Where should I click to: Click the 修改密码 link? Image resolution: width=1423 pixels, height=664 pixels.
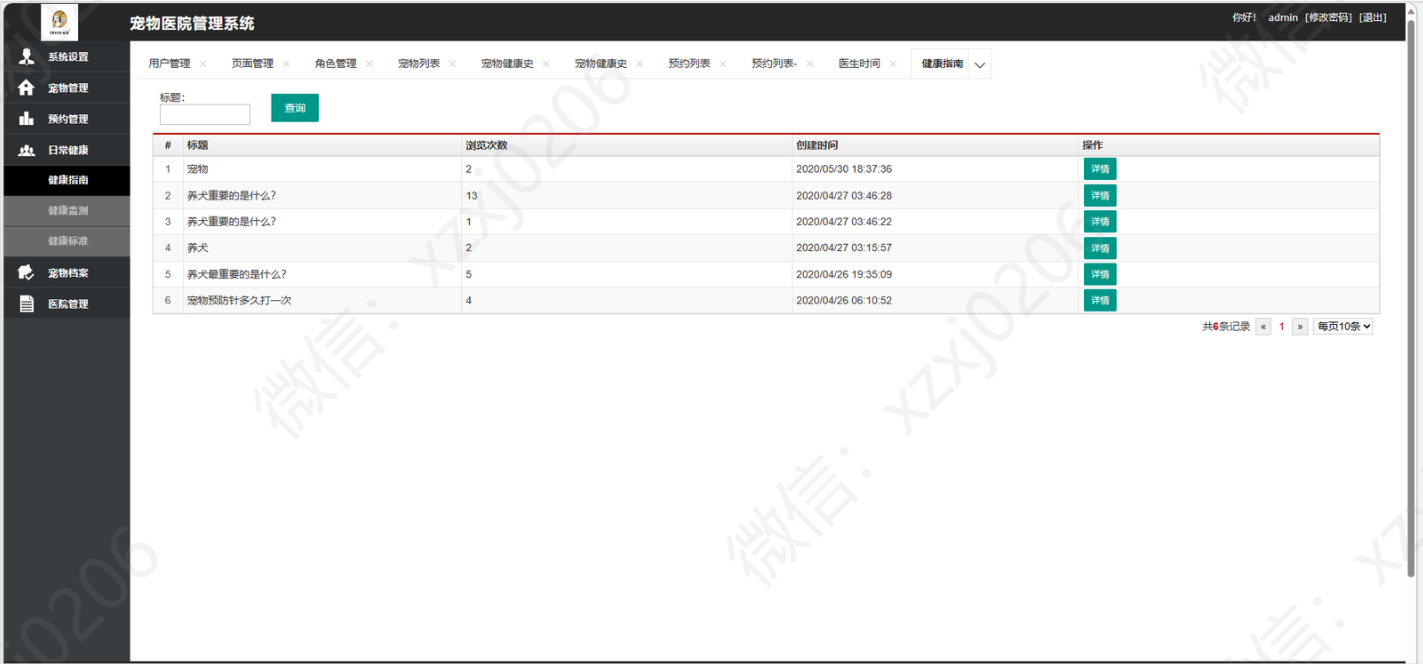(x=1328, y=18)
